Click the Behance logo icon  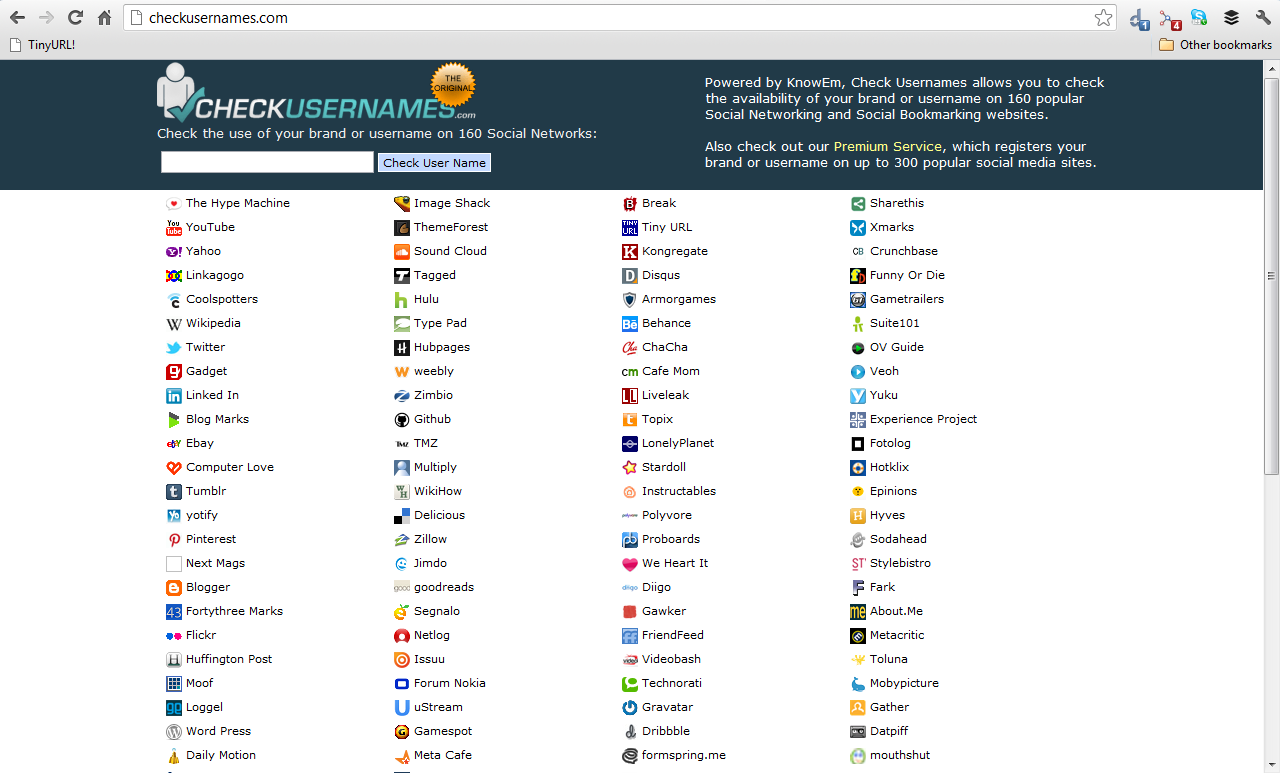pyautogui.click(x=630, y=323)
